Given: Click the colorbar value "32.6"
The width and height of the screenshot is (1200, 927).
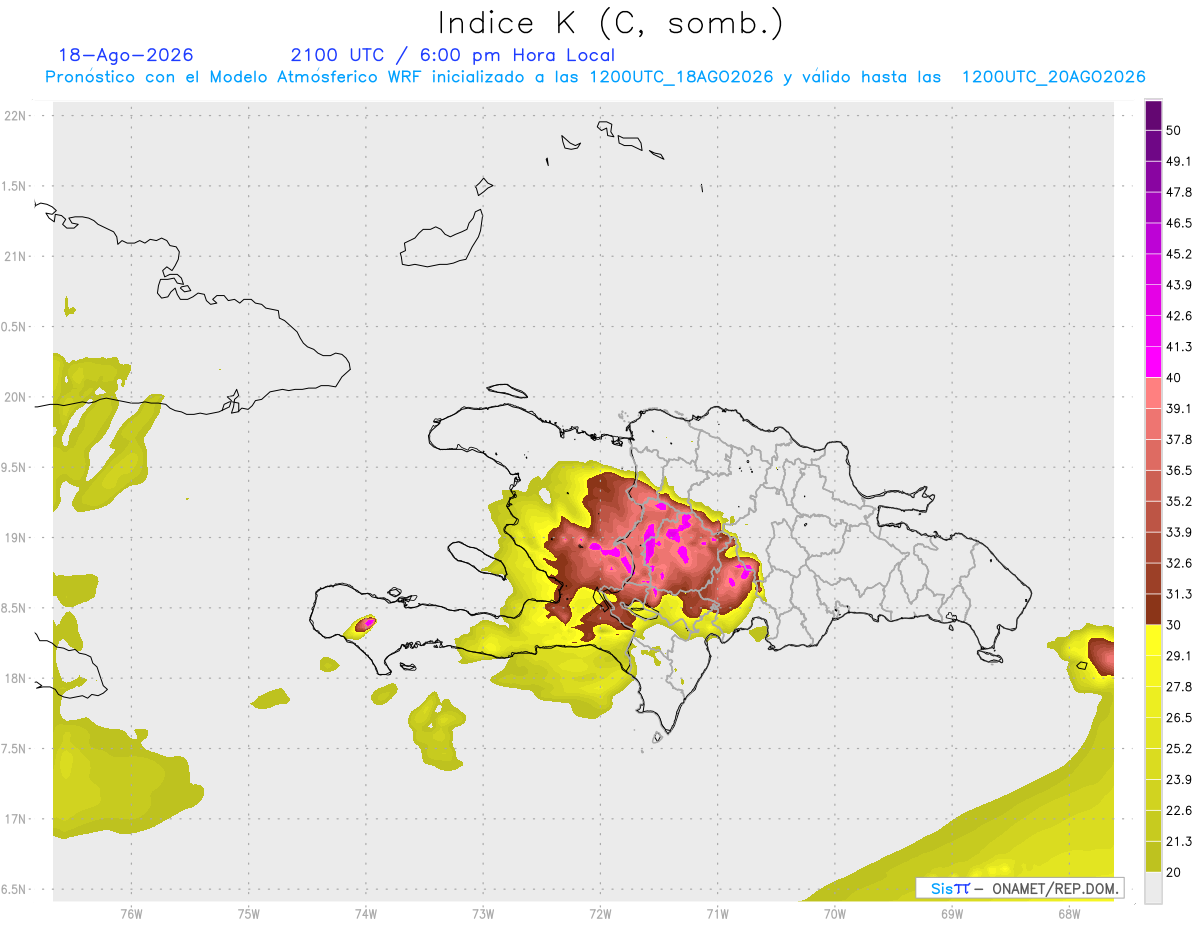Looking at the screenshot, I should point(1179,564).
